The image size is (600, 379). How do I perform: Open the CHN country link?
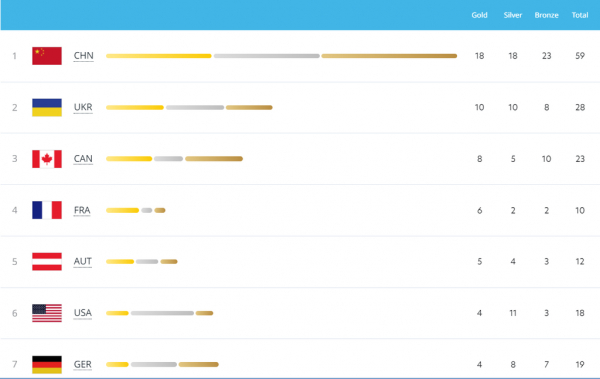click(83, 56)
